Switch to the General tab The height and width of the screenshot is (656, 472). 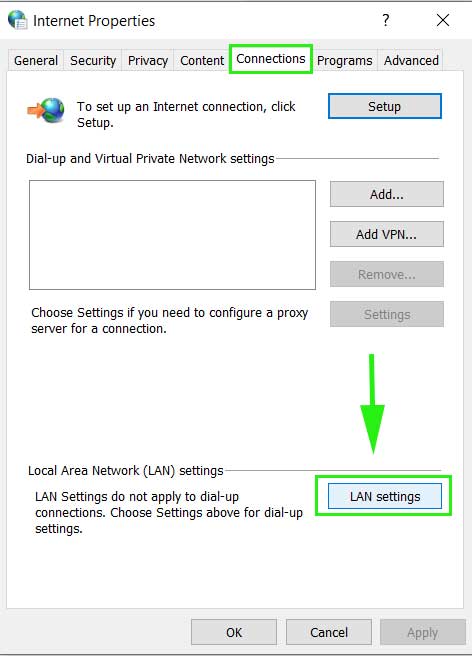click(x=36, y=61)
